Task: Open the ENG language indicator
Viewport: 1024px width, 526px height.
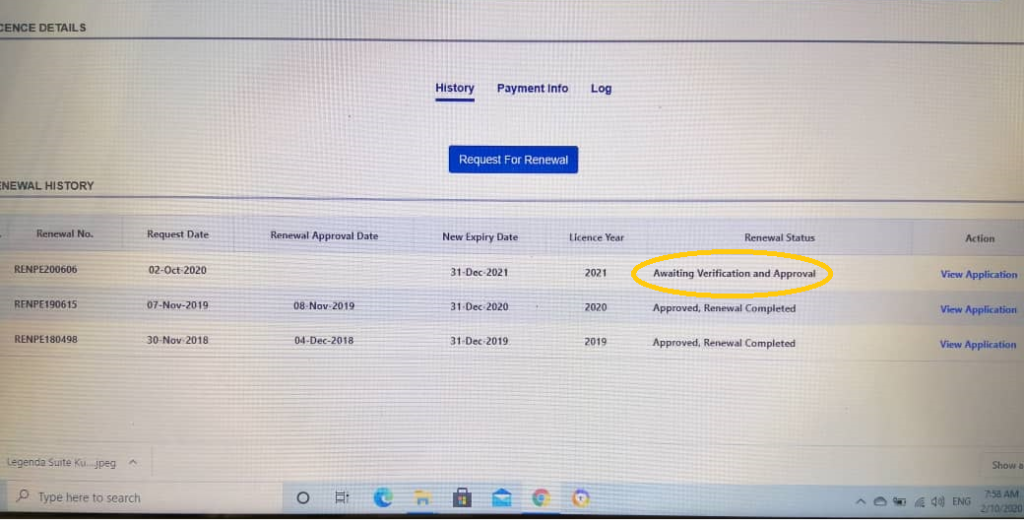Action: 961,502
